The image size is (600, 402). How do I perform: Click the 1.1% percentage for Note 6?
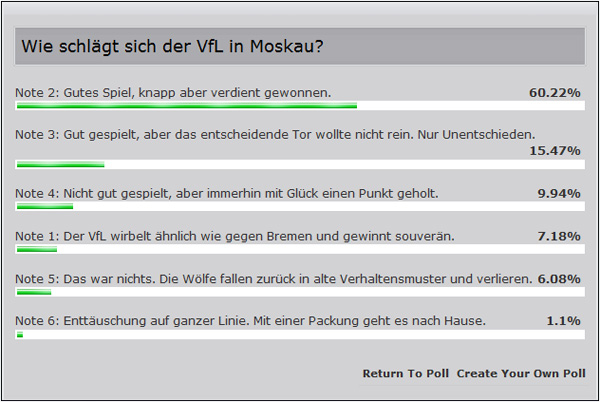point(563,321)
